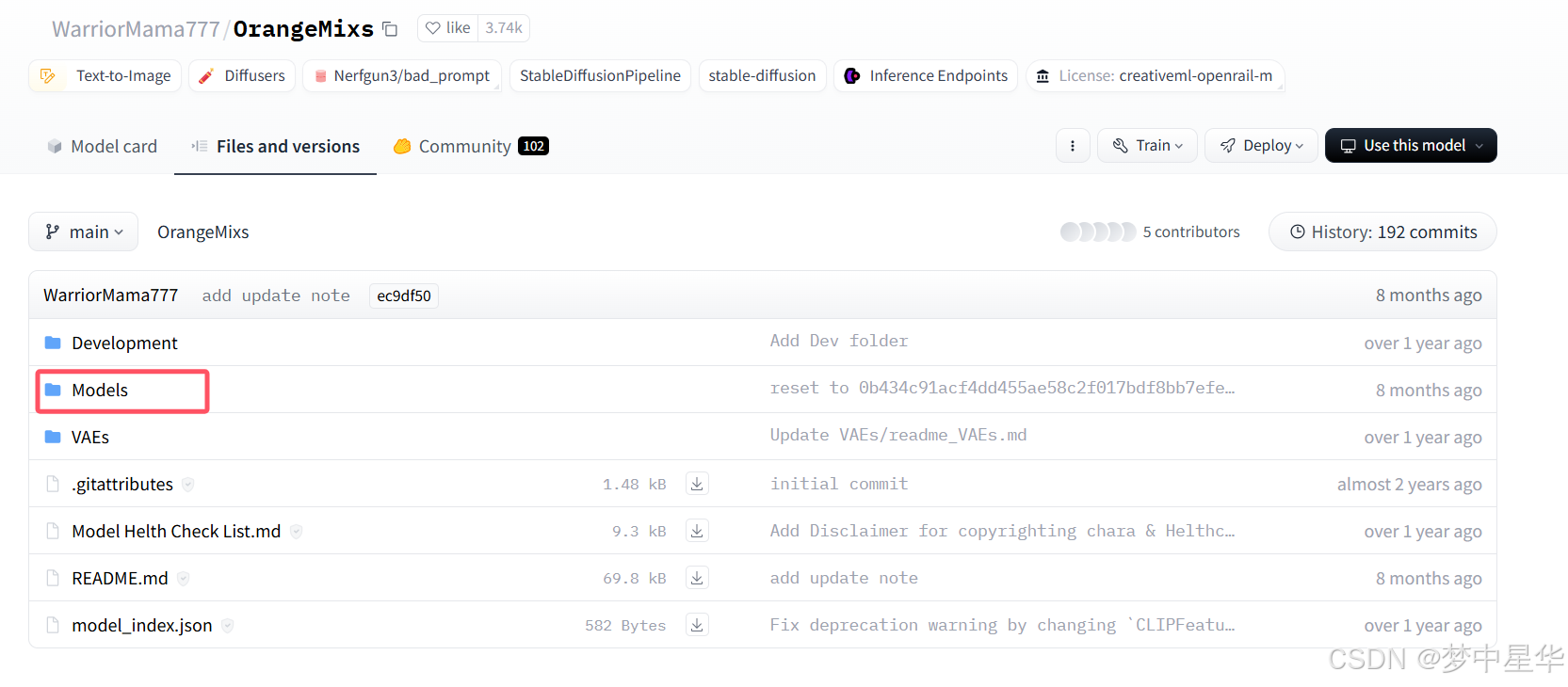Open the StableDiffusionPipeline tag
1568x687 pixels.
click(x=600, y=75)
